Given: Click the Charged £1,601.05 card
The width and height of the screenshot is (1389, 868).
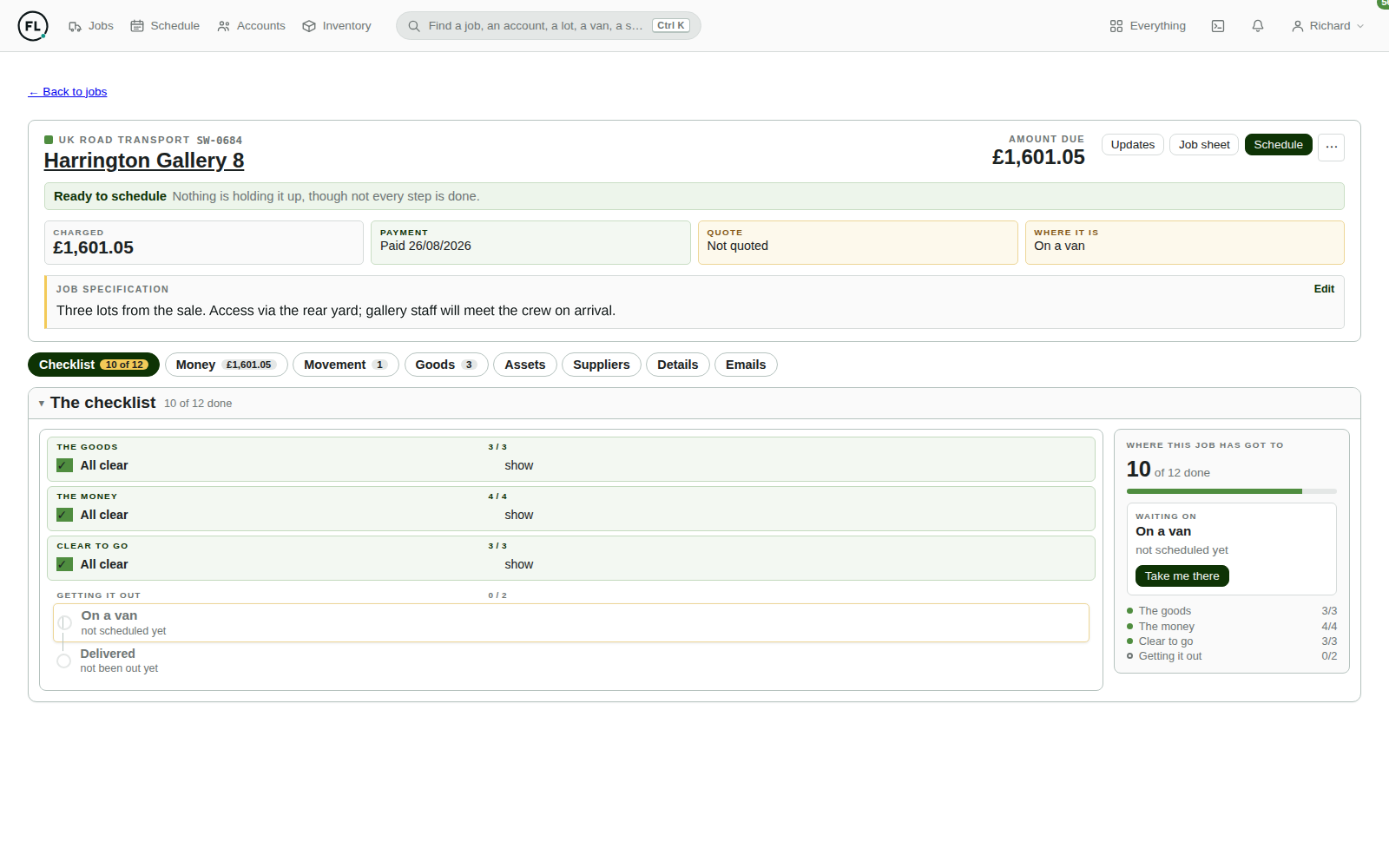Looking at the screenshot, I should 204,242.
